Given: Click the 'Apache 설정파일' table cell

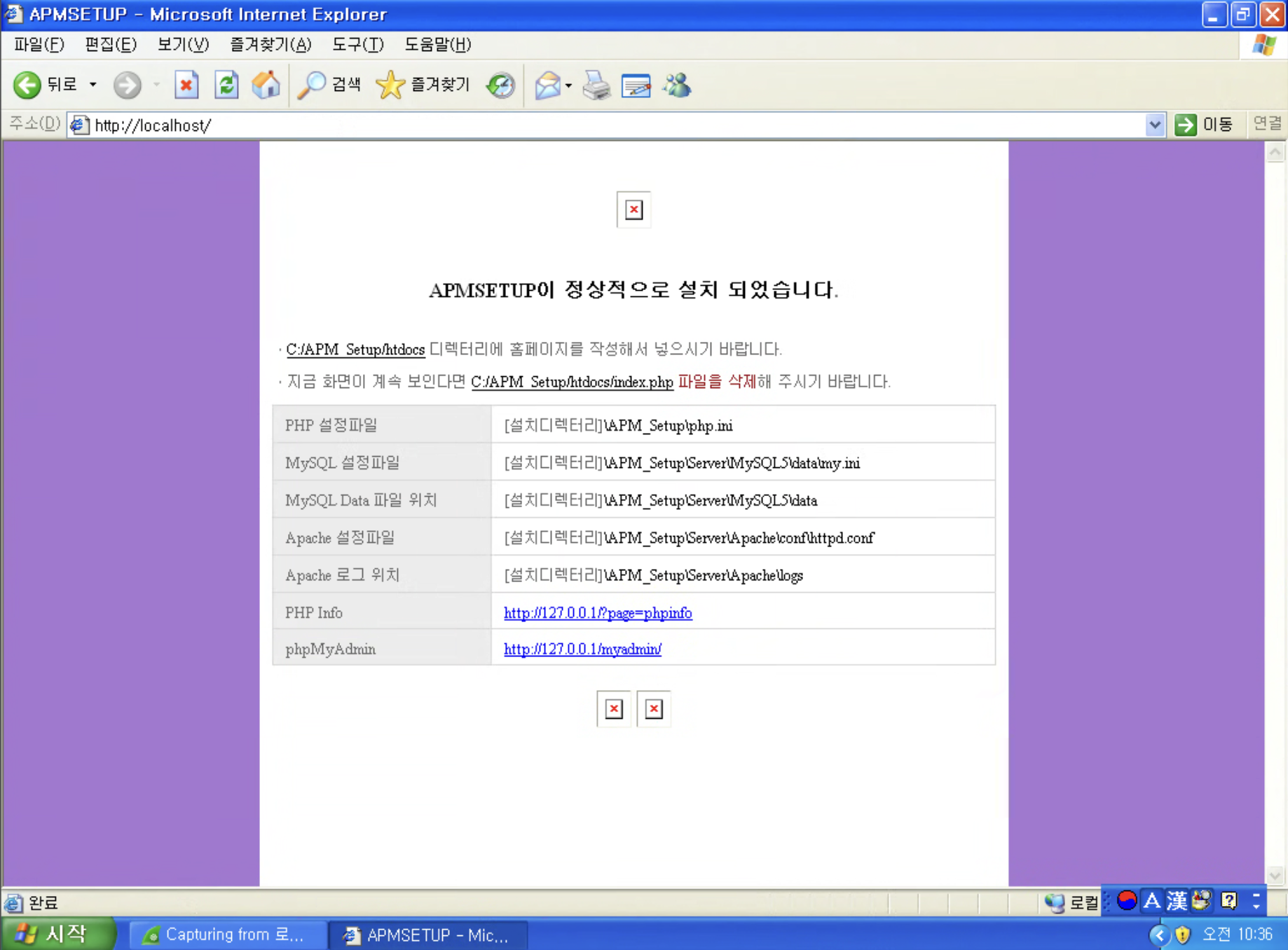Looking at the screenshot, I should point(382,537).
